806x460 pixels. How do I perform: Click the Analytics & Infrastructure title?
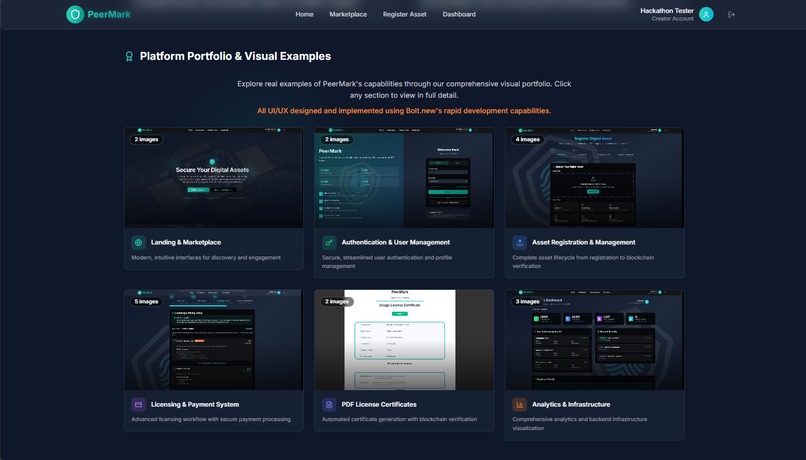click(571, 404)
